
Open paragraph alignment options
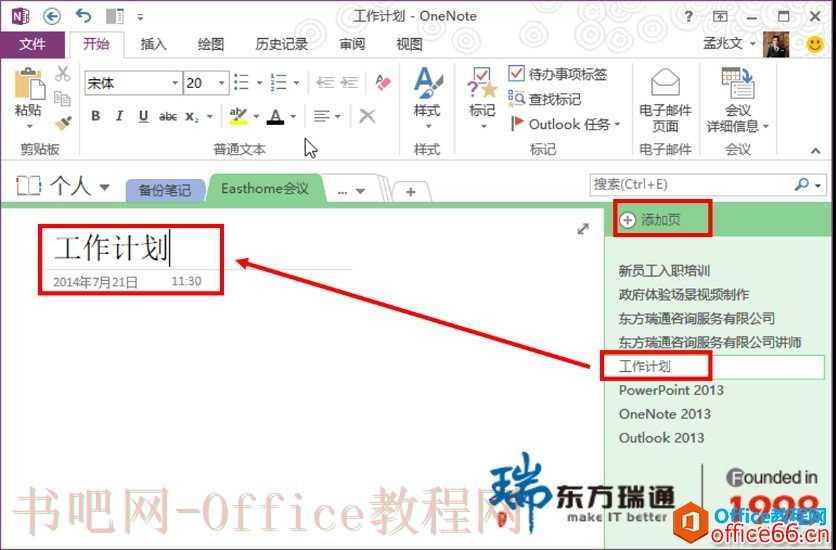click(326, 116)
